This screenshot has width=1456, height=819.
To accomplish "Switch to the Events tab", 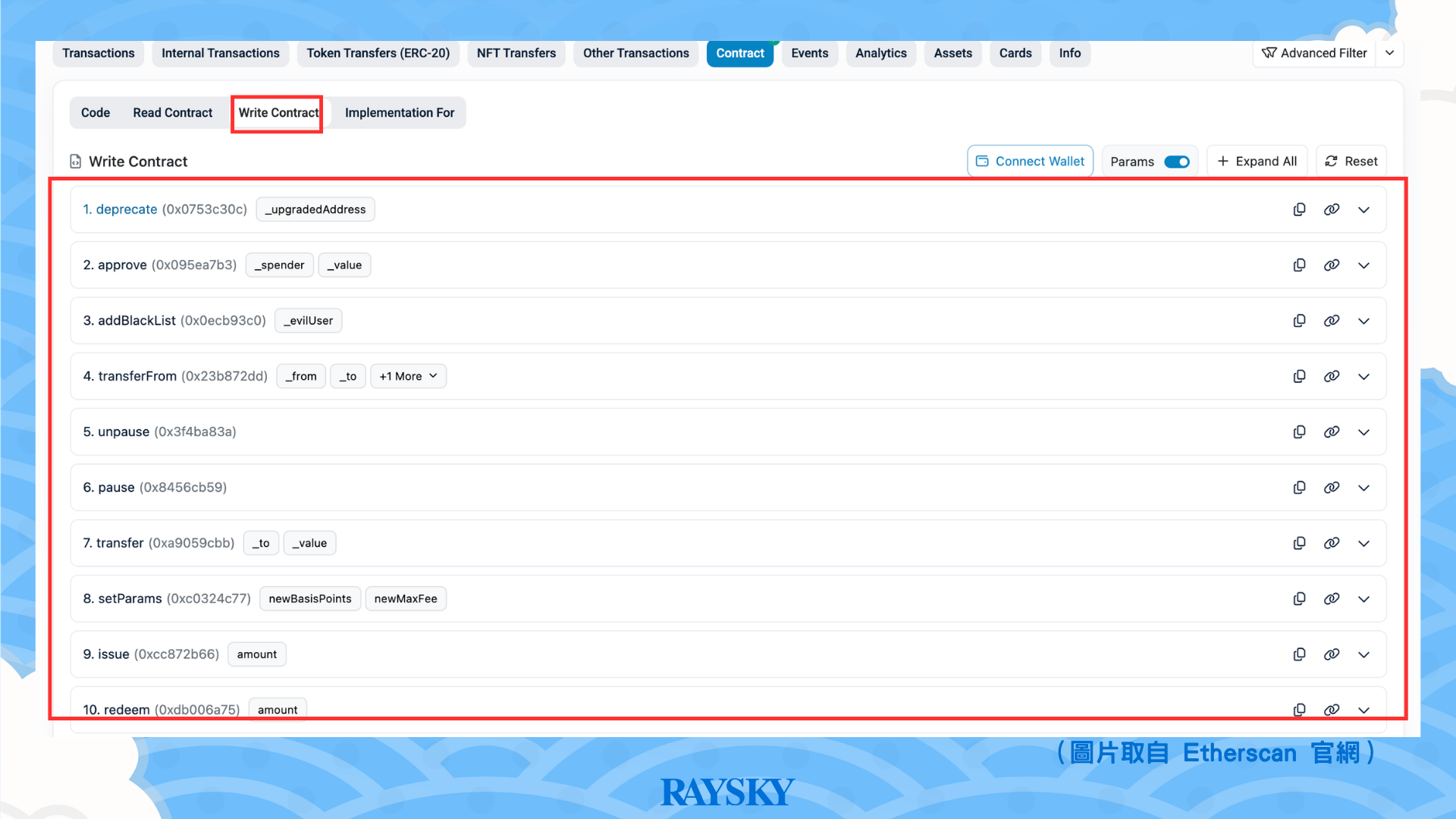I will pyautogui.click(x=810, y=53).
